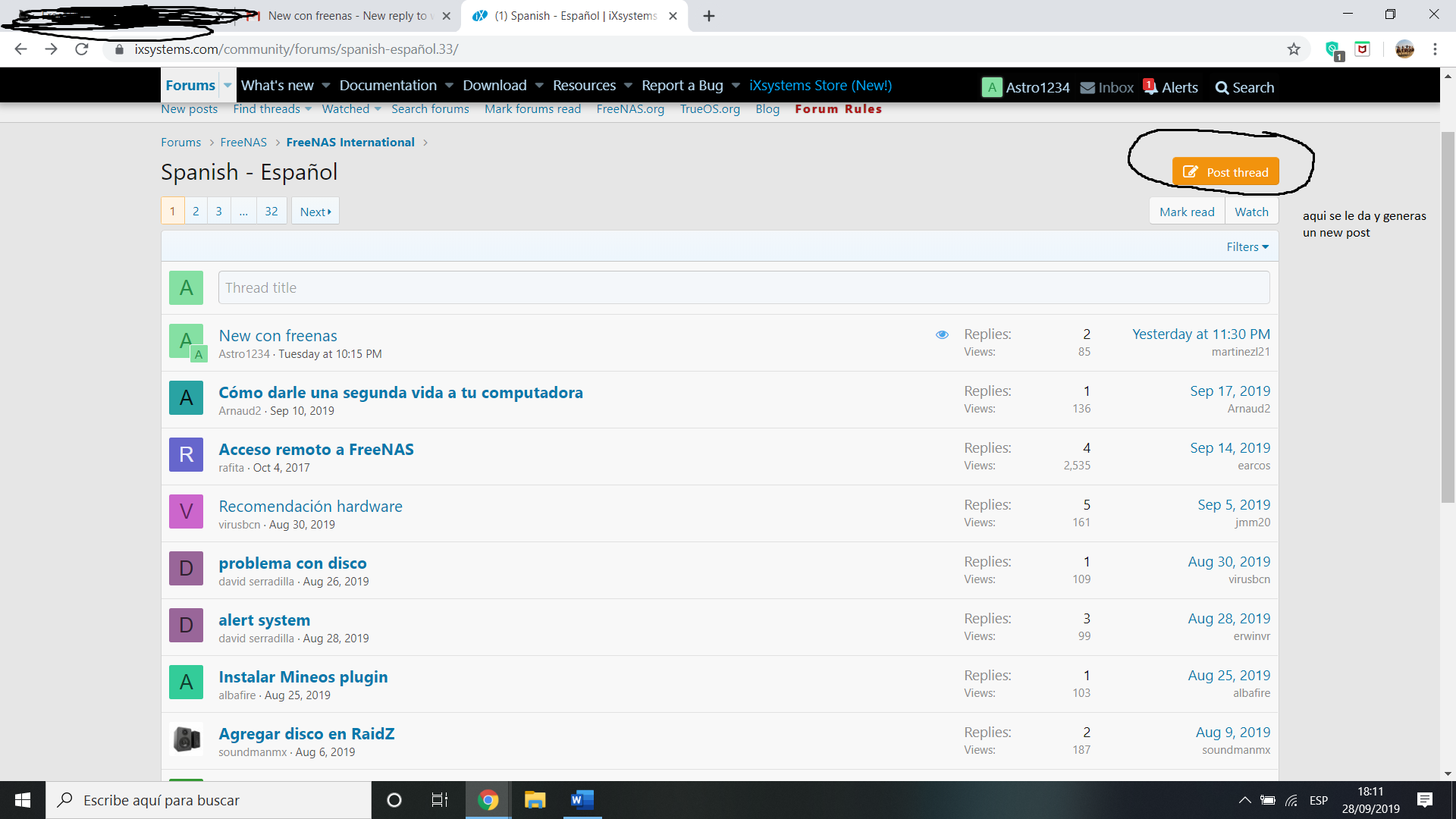Viewport: 1456px width, 819px height.
Task: Open the Alerts bell
Action: click(1150, 86)
